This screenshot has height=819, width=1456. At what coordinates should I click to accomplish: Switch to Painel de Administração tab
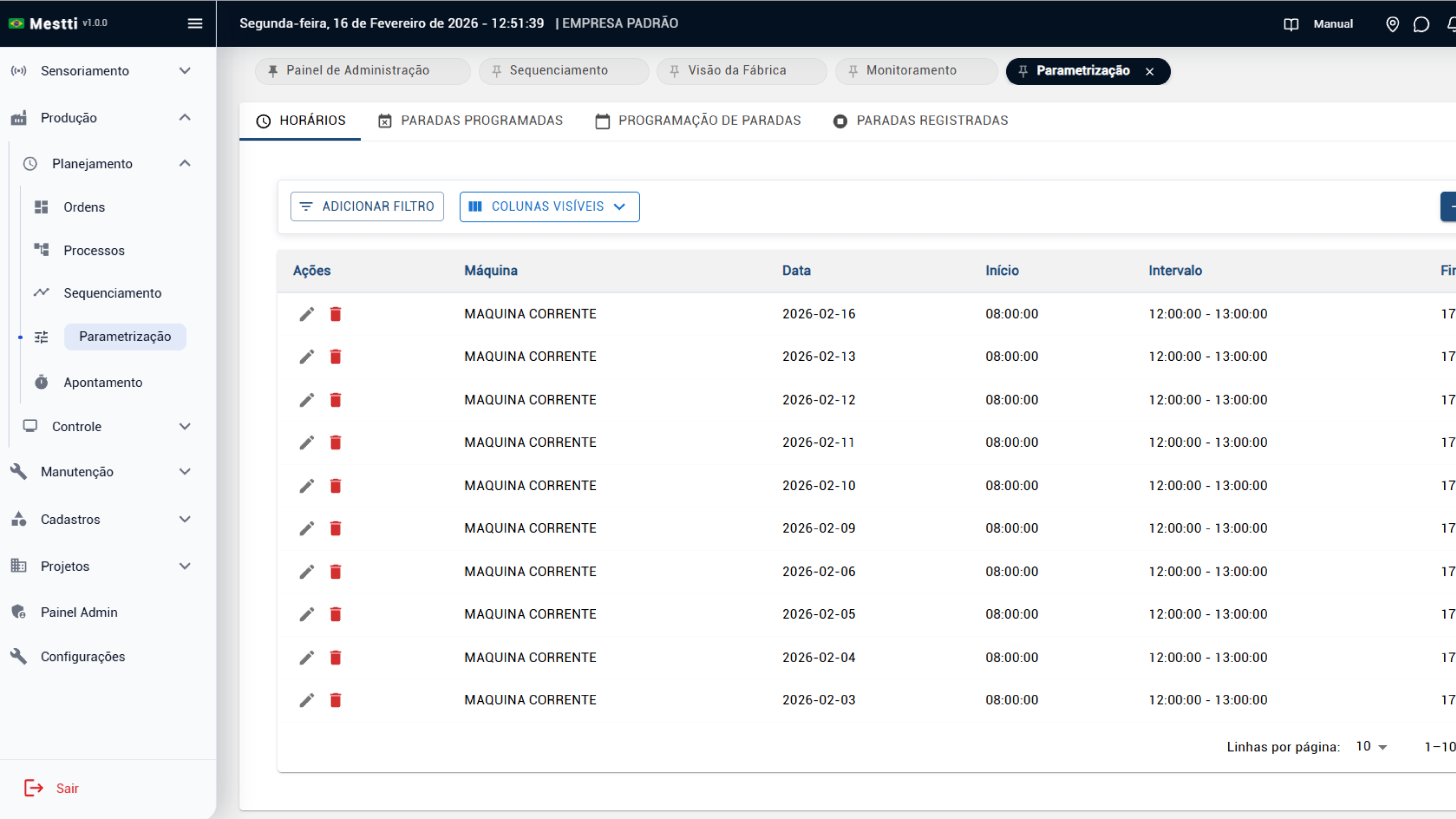pos(362,71)
